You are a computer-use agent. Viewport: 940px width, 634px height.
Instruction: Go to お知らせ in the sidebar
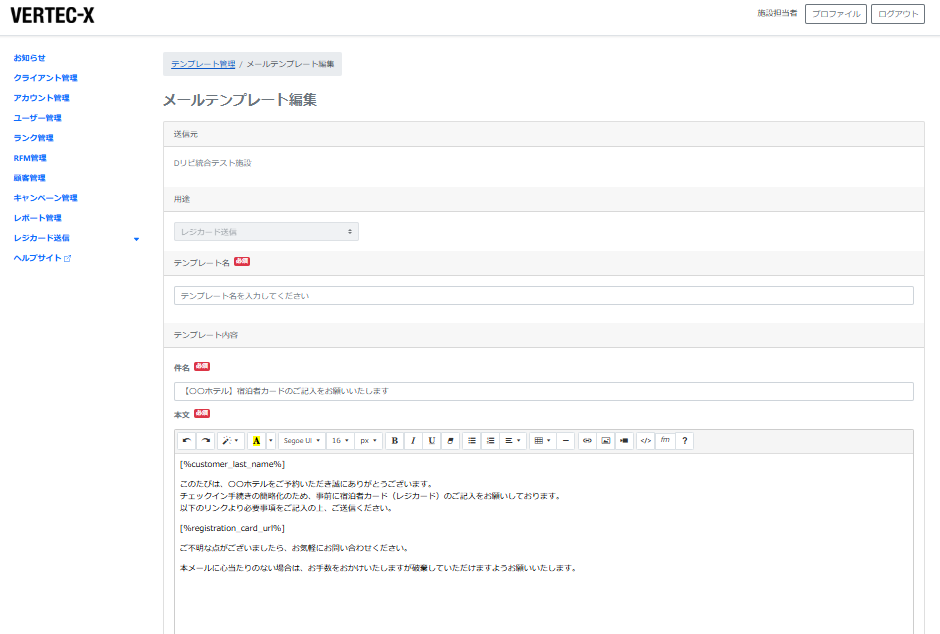point(29,58)
